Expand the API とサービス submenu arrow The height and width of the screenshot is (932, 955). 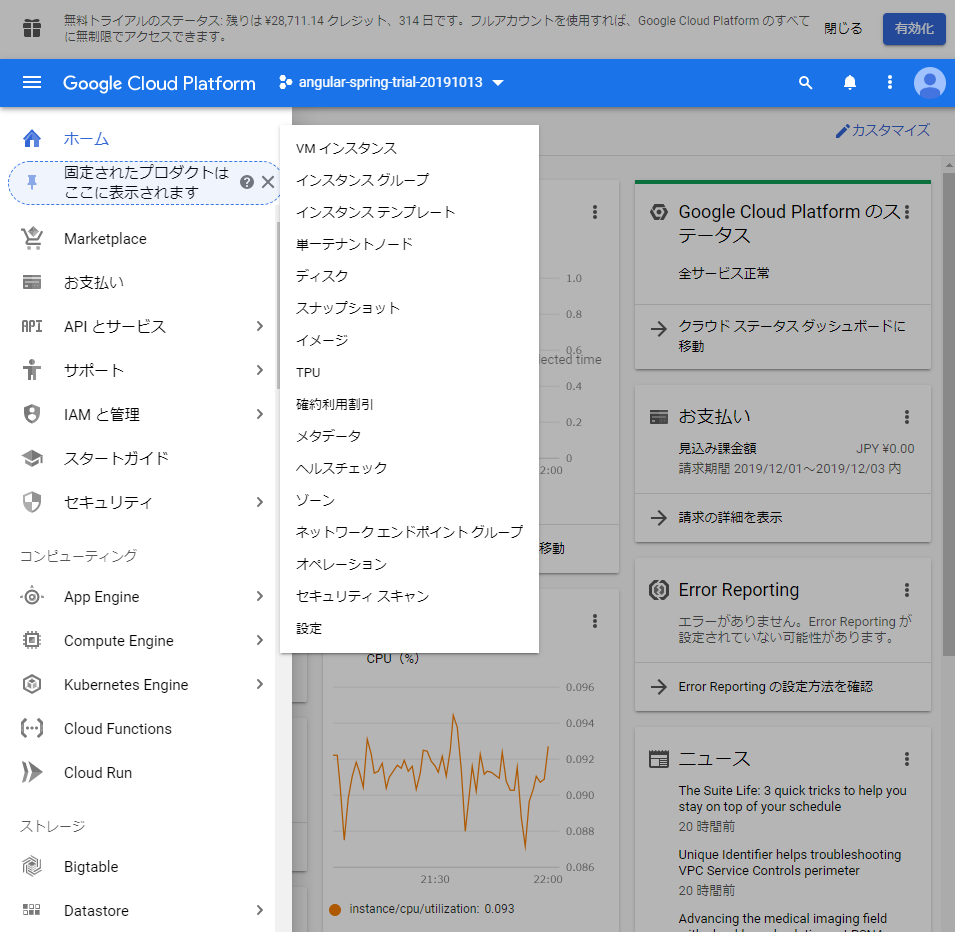pyautogui.click(x=259, y=326)
